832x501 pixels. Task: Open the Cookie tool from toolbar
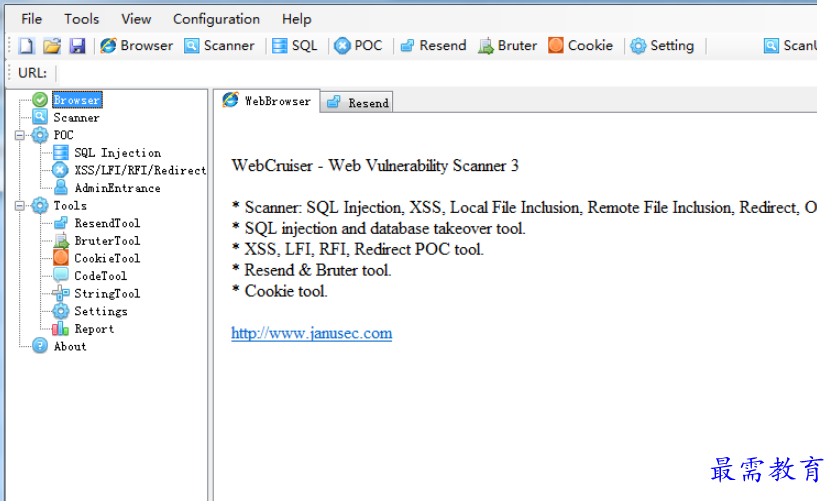580,46
